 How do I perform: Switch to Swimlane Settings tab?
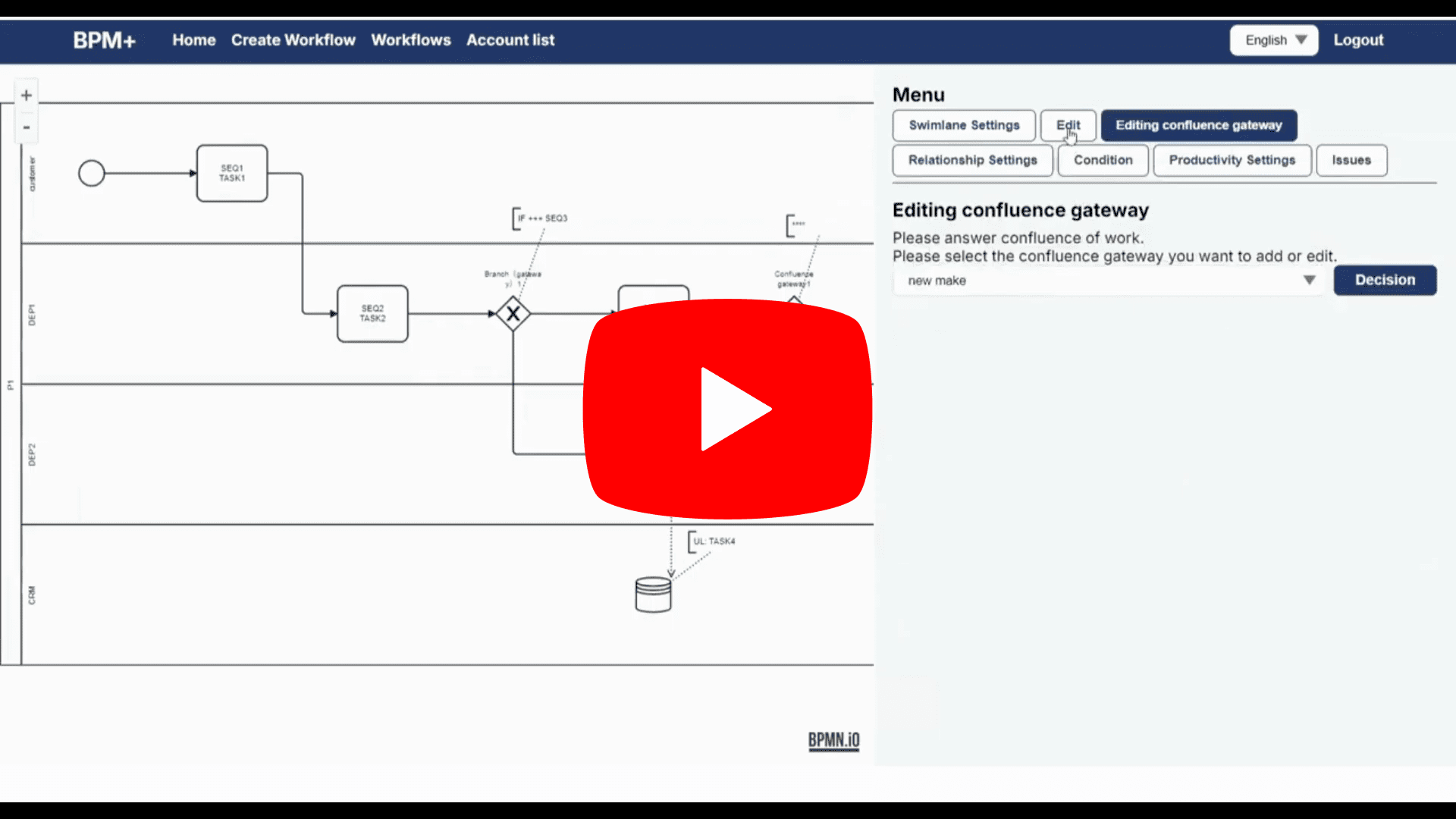tap(964, 125)
